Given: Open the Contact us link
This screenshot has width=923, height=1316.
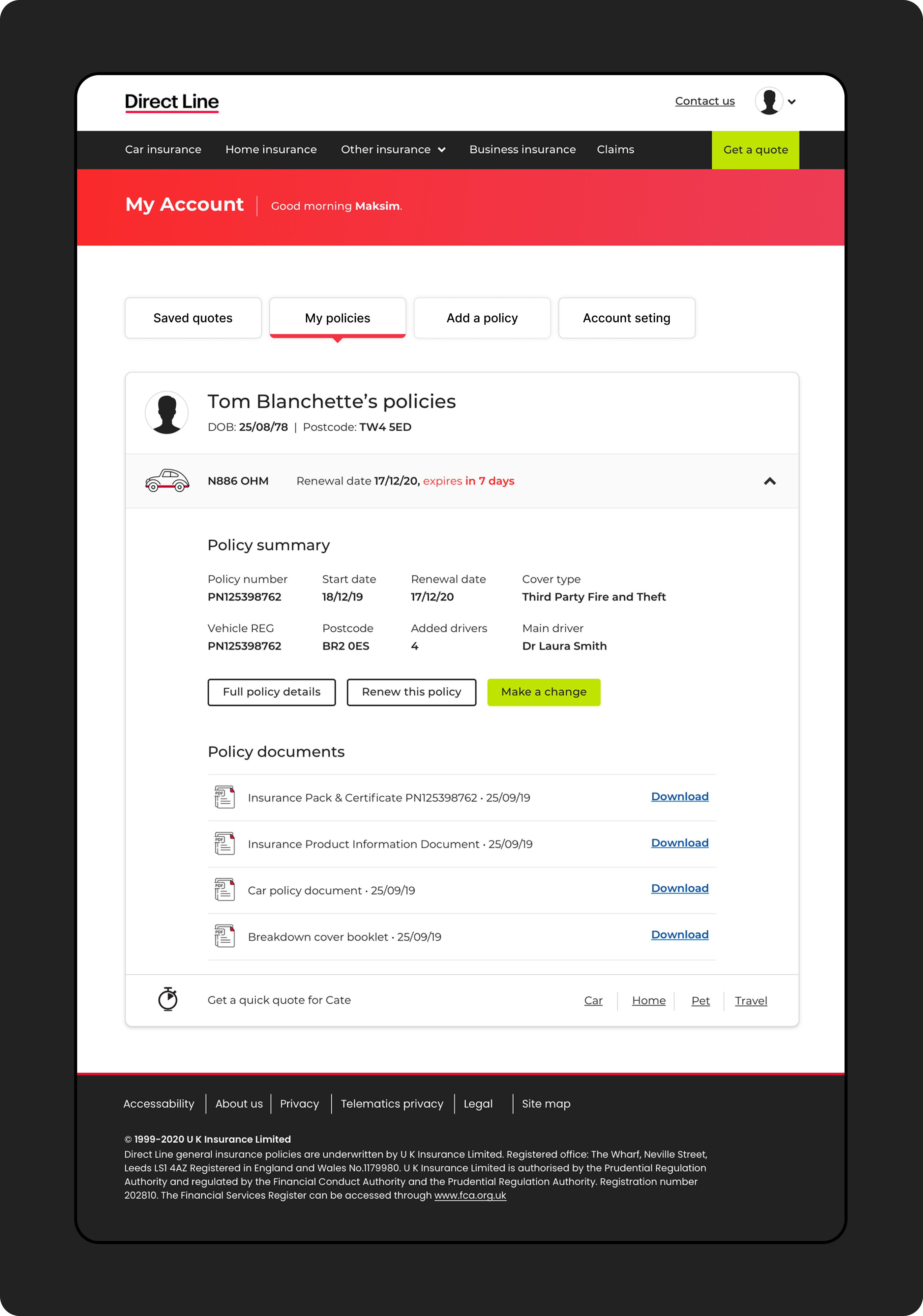Looking at the screenshot, I should (x=704, y=101).
